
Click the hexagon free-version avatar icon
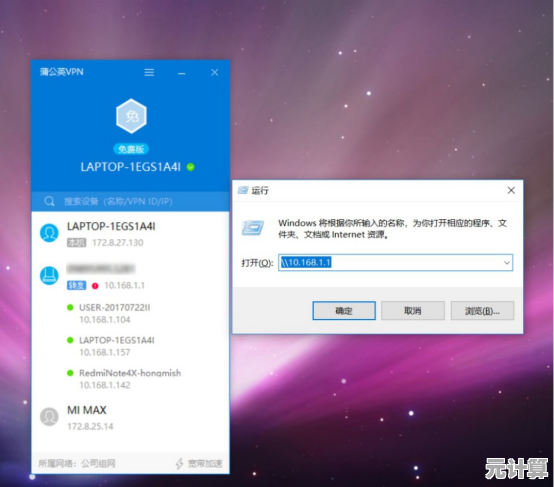click(x=131, y=116)
